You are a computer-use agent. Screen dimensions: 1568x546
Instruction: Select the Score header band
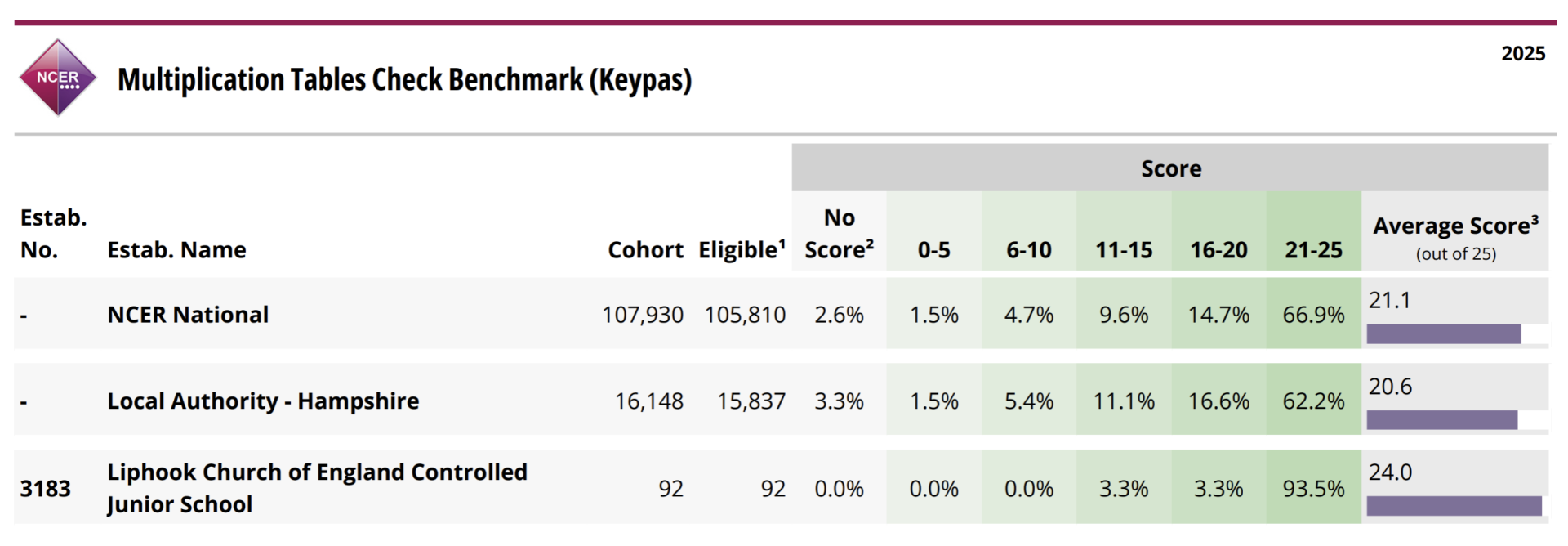click(1169, 168)
